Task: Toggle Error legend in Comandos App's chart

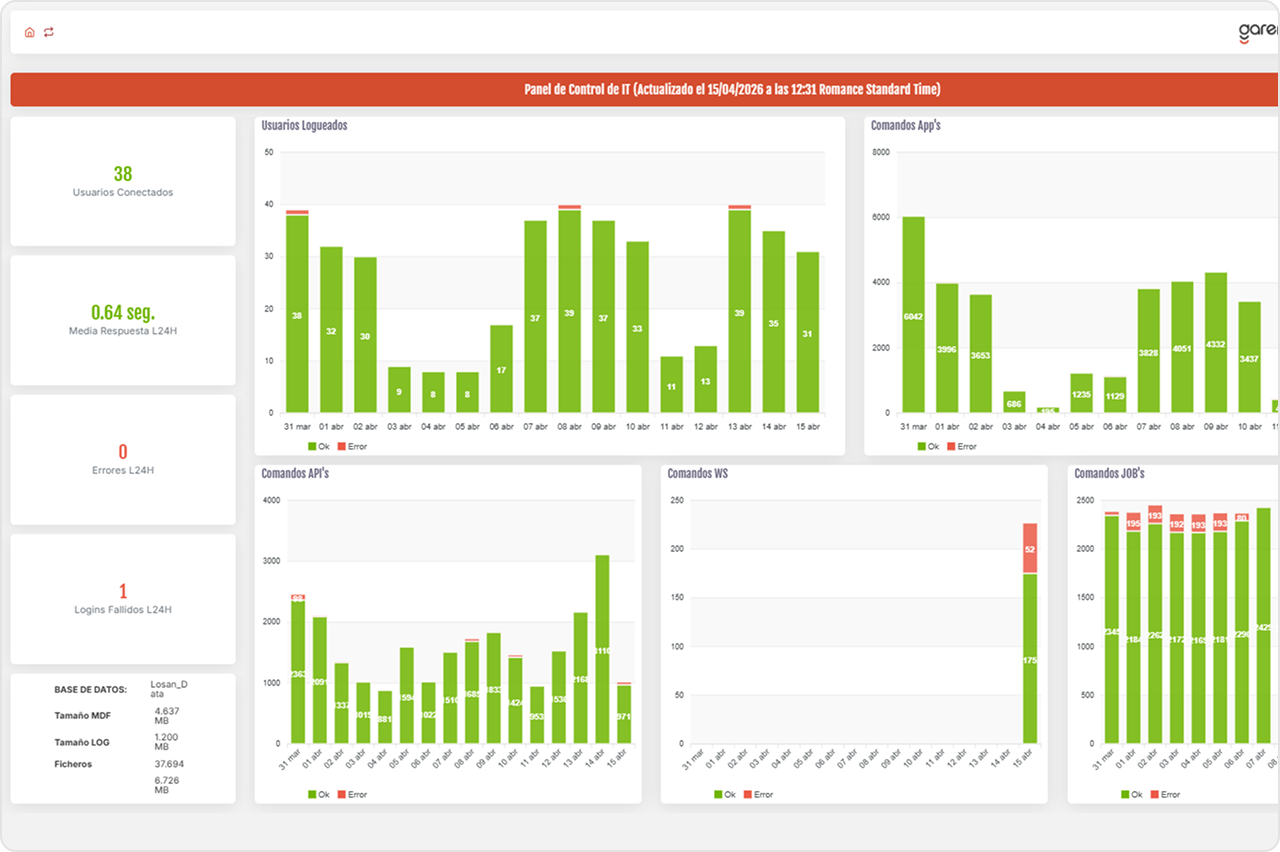Action: [x=961, y=446]
